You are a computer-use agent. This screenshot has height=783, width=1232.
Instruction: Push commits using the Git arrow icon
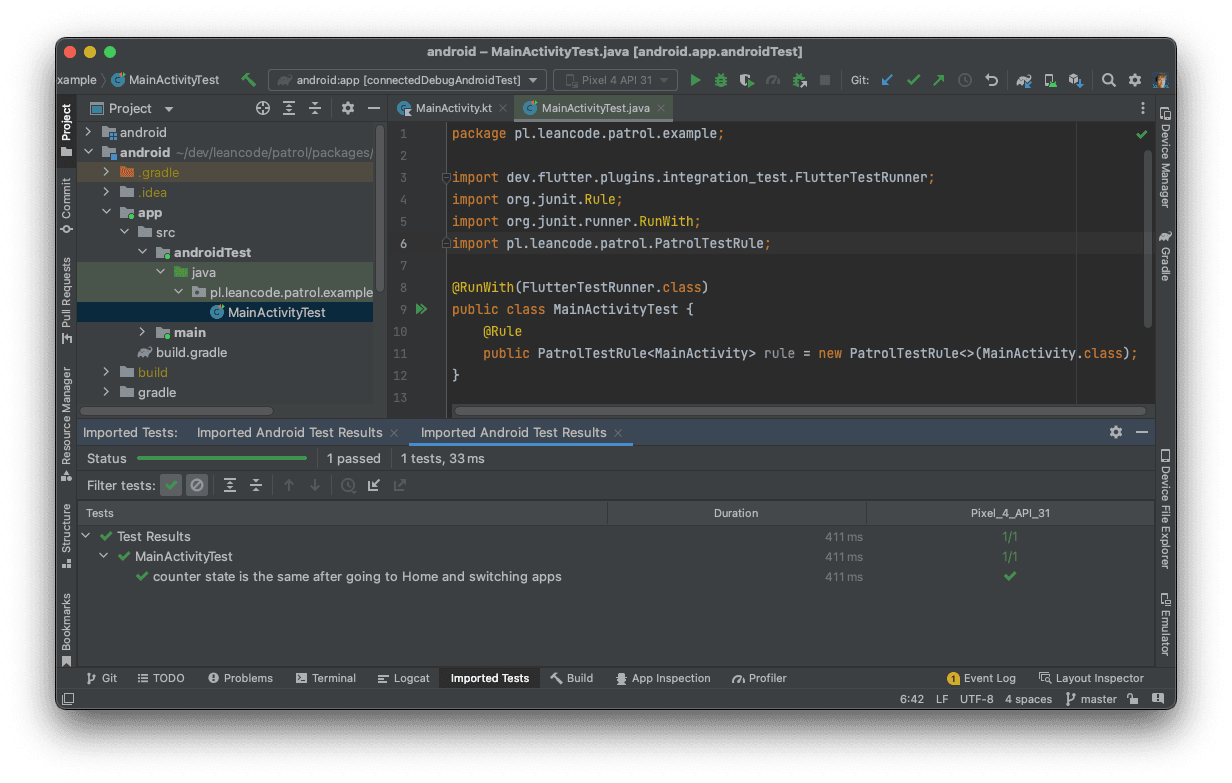click(939, 80)
